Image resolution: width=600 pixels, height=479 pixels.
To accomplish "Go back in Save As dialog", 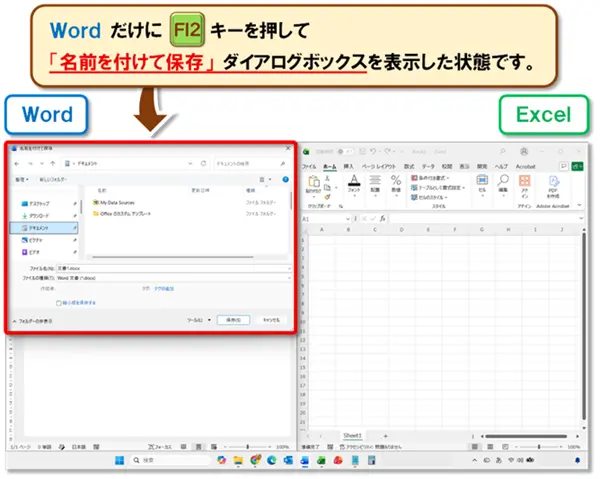I will click(x=17, y=164).
